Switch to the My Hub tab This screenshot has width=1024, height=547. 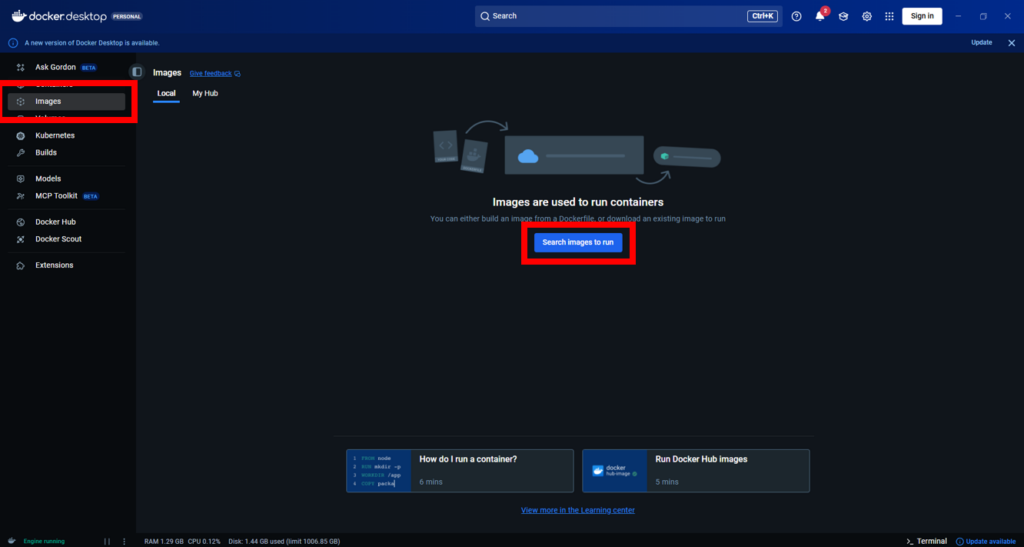pos(205,93)
